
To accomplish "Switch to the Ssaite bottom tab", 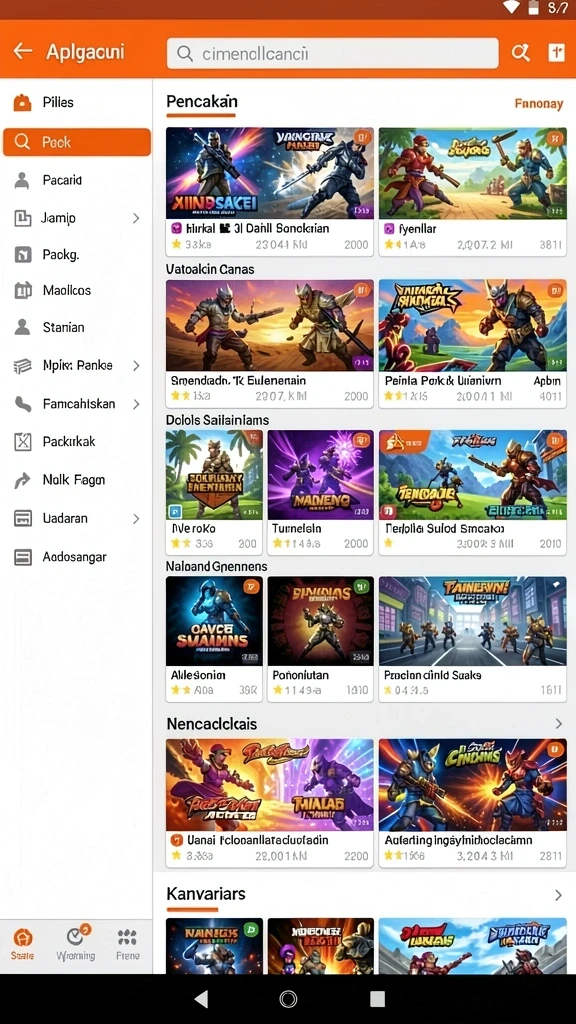I will (x=23, y=944).
